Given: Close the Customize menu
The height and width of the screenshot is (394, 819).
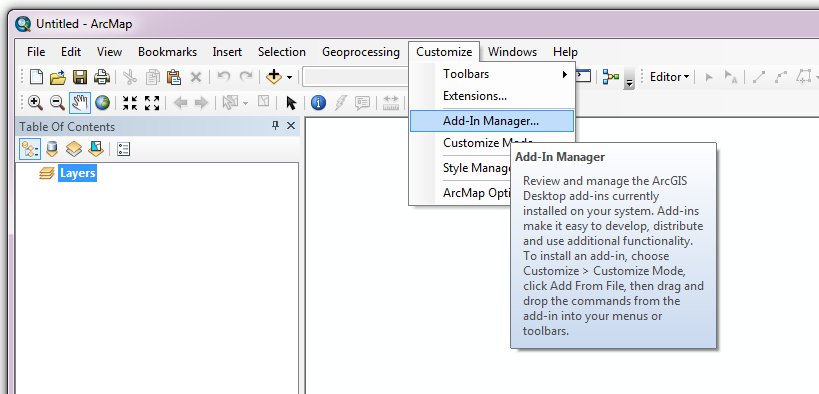Looking at the screenshot, I should 444,52.
